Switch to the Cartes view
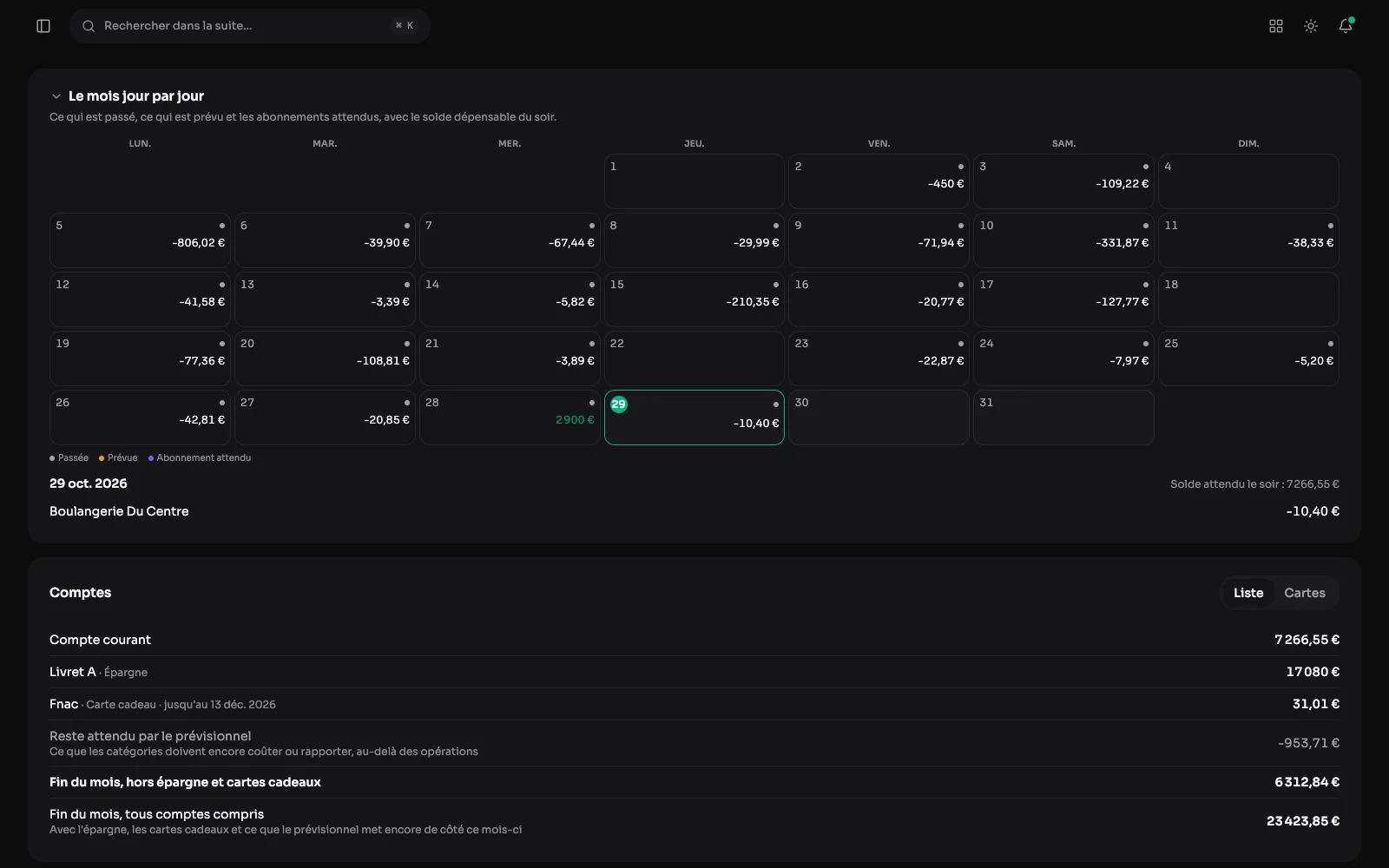 (x=1305, y=593)
